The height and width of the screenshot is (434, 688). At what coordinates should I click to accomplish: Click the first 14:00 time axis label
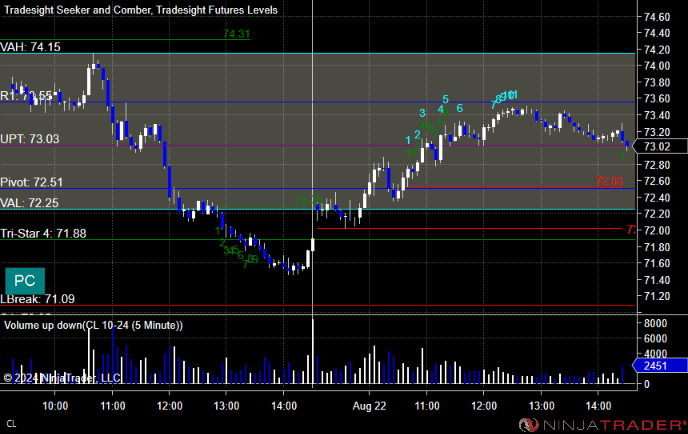(x=284, y=406)
